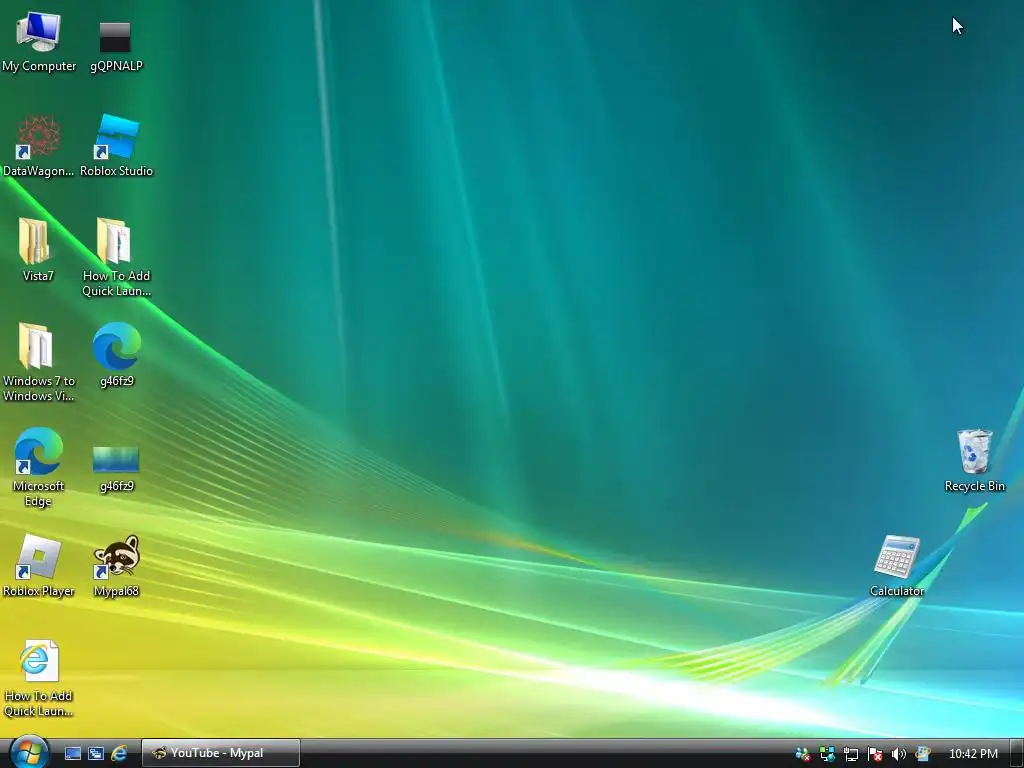Click the network connections tray icon

click(827, 754)
